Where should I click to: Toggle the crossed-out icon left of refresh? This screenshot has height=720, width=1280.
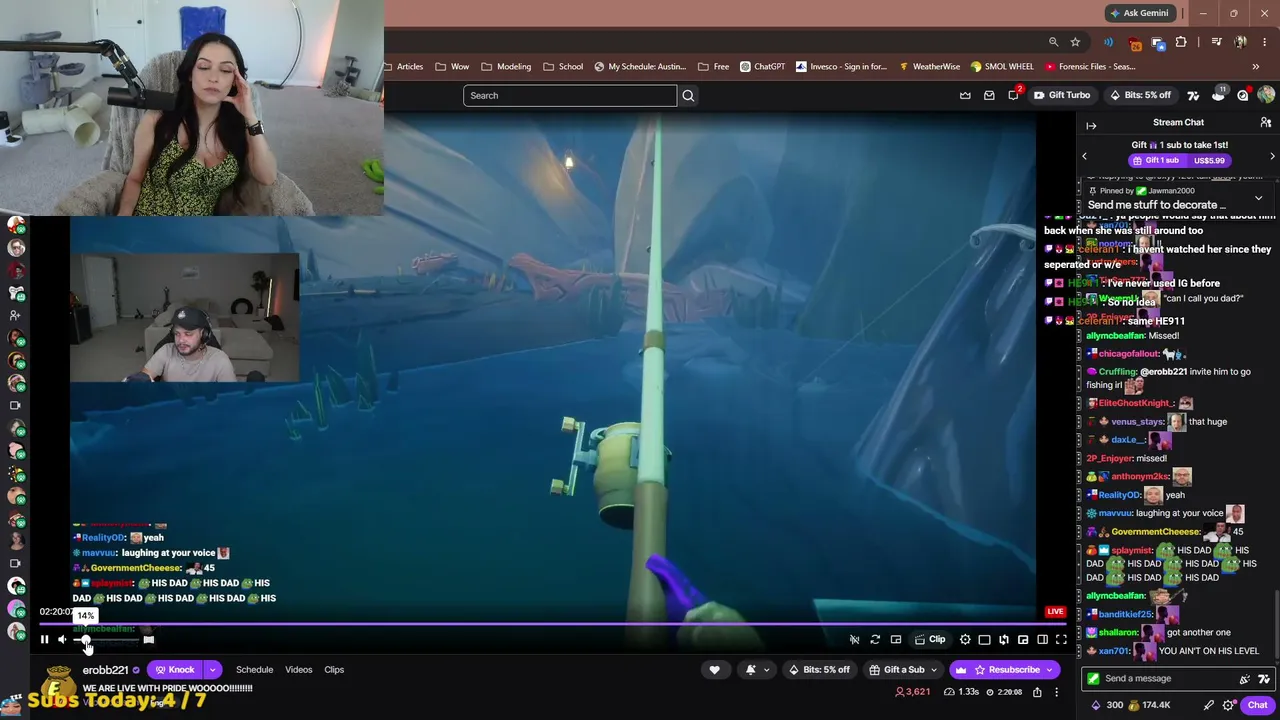pyautogui.click(x=854, y=639)
